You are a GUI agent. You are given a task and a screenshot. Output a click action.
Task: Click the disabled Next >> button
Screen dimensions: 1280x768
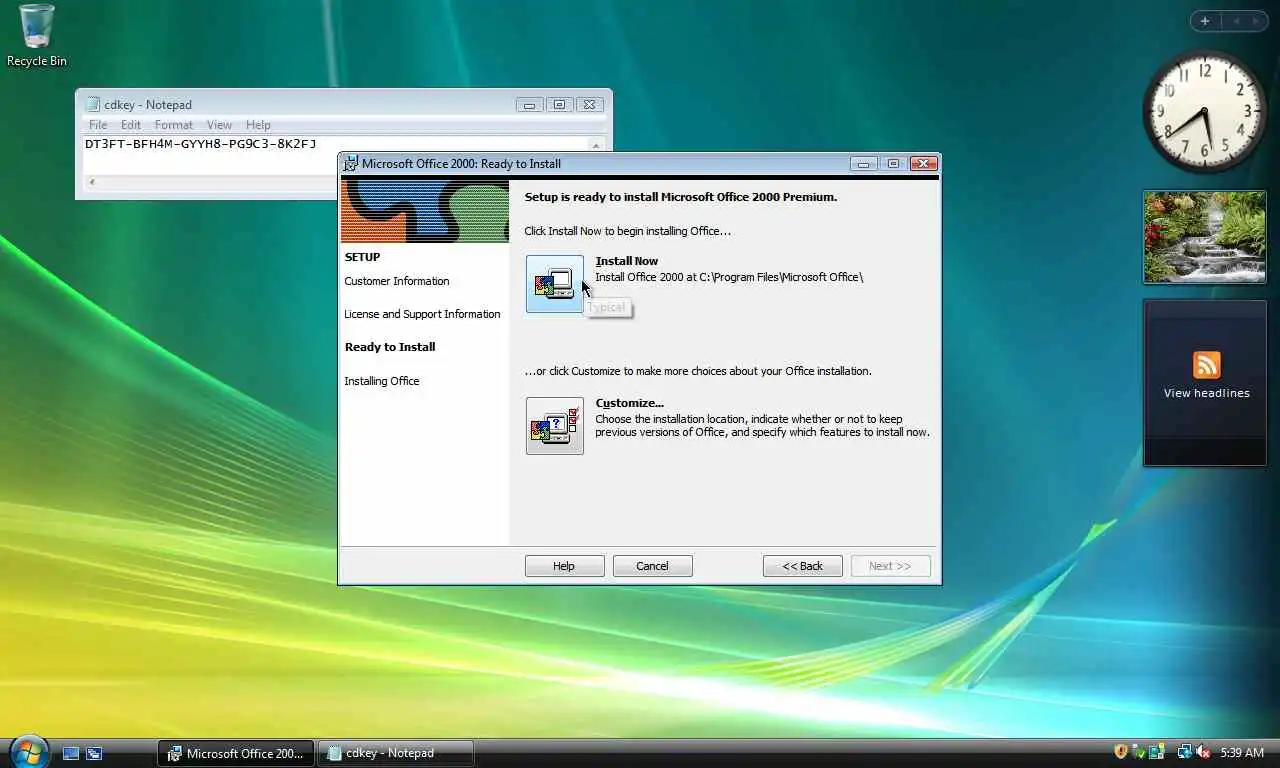890,566
